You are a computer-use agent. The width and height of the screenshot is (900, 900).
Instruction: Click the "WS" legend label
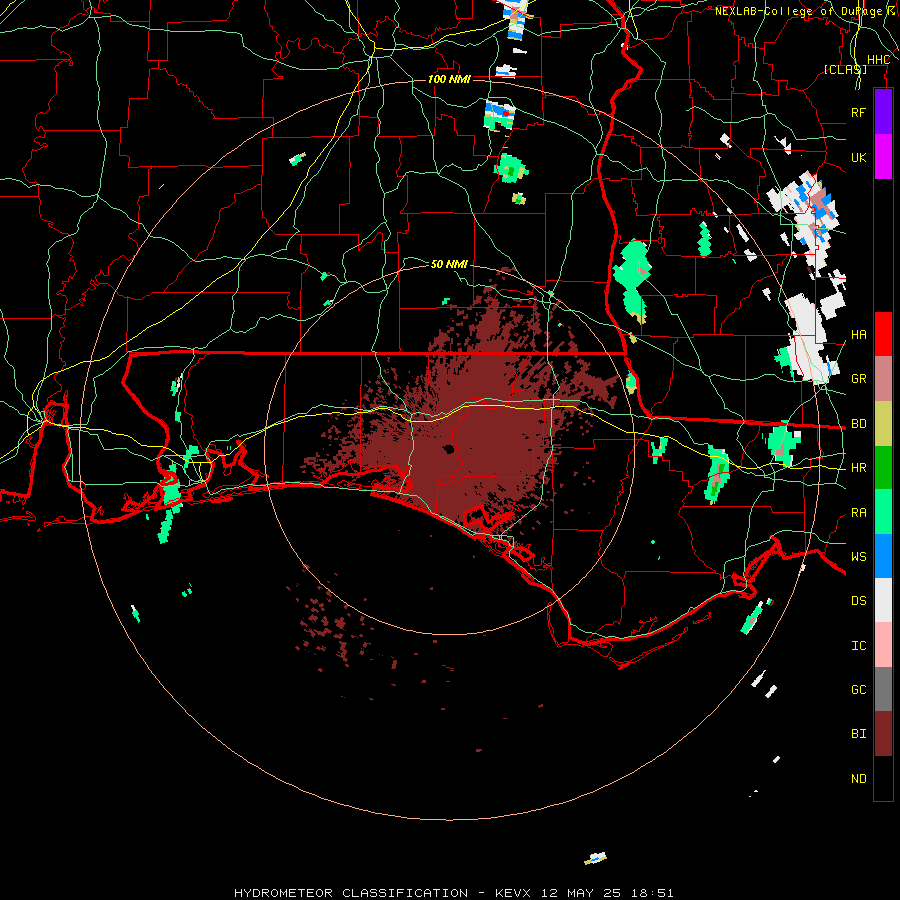[859, 557]
